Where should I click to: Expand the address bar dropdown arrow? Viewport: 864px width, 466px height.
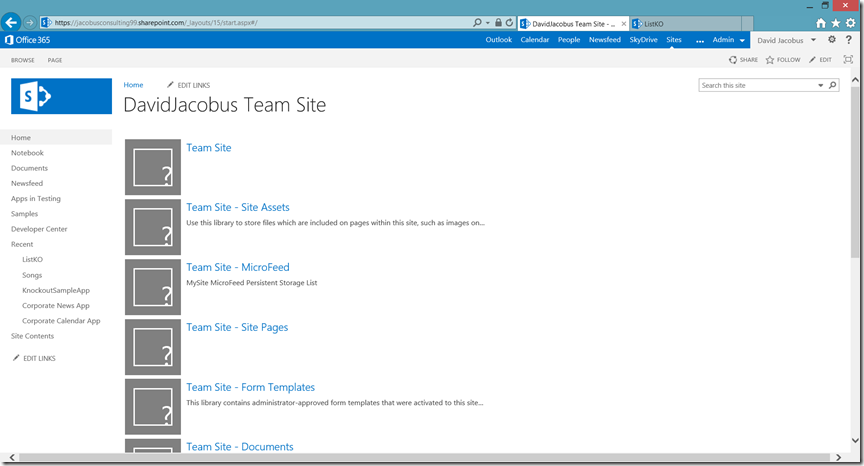pyautogui.click(x=488, y=23)
